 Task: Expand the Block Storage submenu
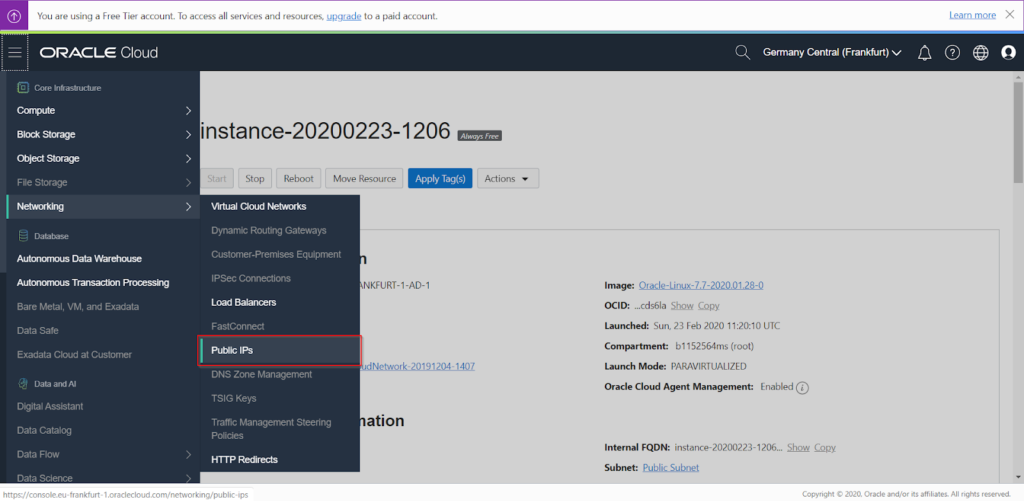pos(102,134)
